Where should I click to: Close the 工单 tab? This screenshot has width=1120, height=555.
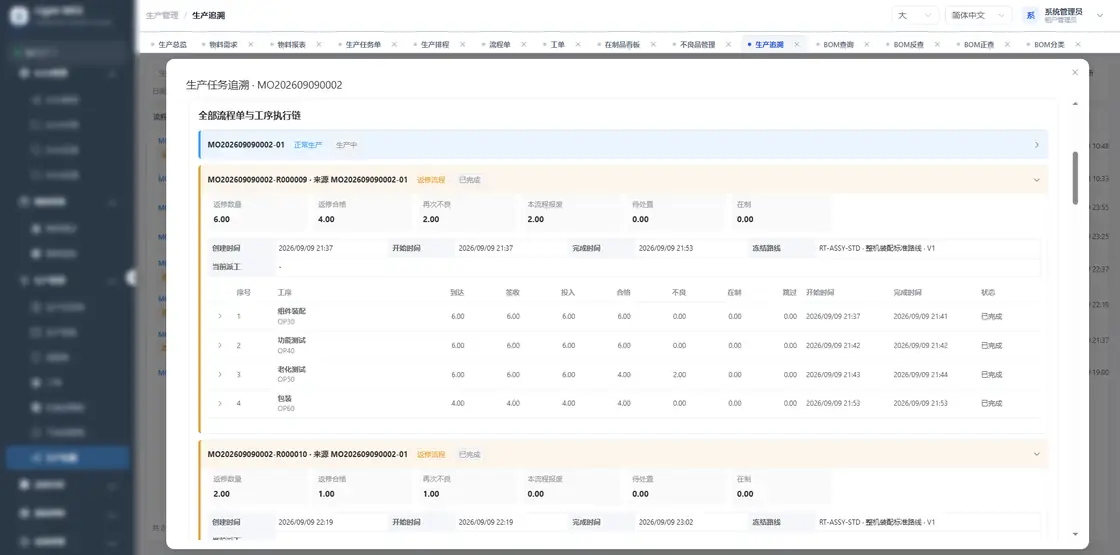[578, 44]
